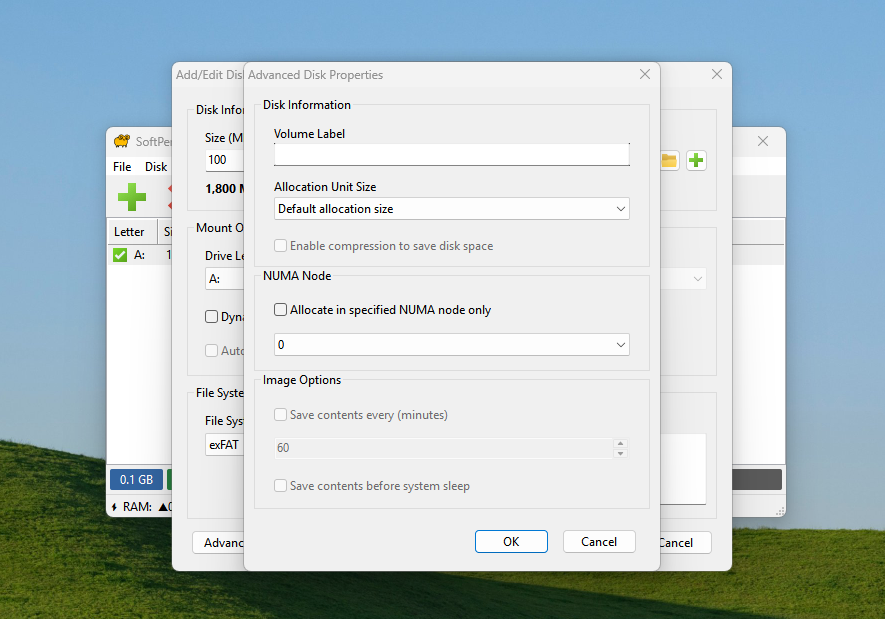
Task: Increase the save interval minutes spinner
Action: click(620, 443)
